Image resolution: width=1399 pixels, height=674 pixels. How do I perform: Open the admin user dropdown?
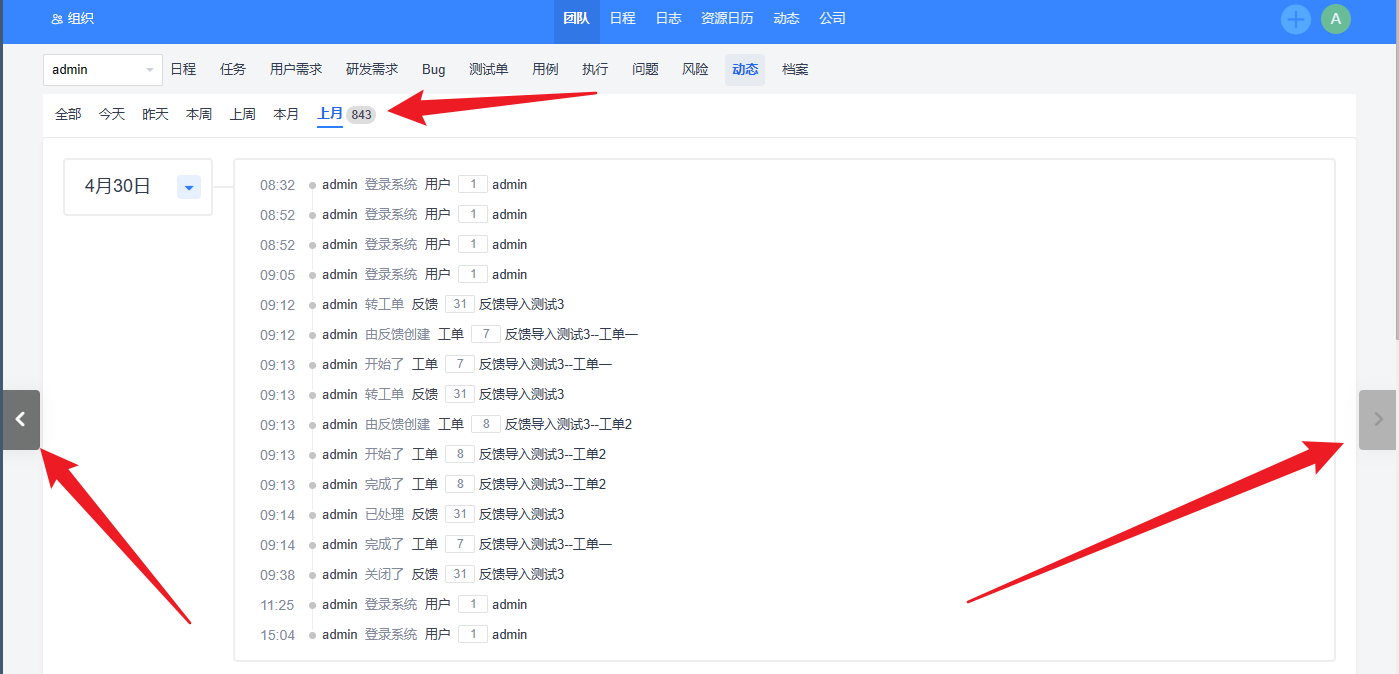click(103, 70)
